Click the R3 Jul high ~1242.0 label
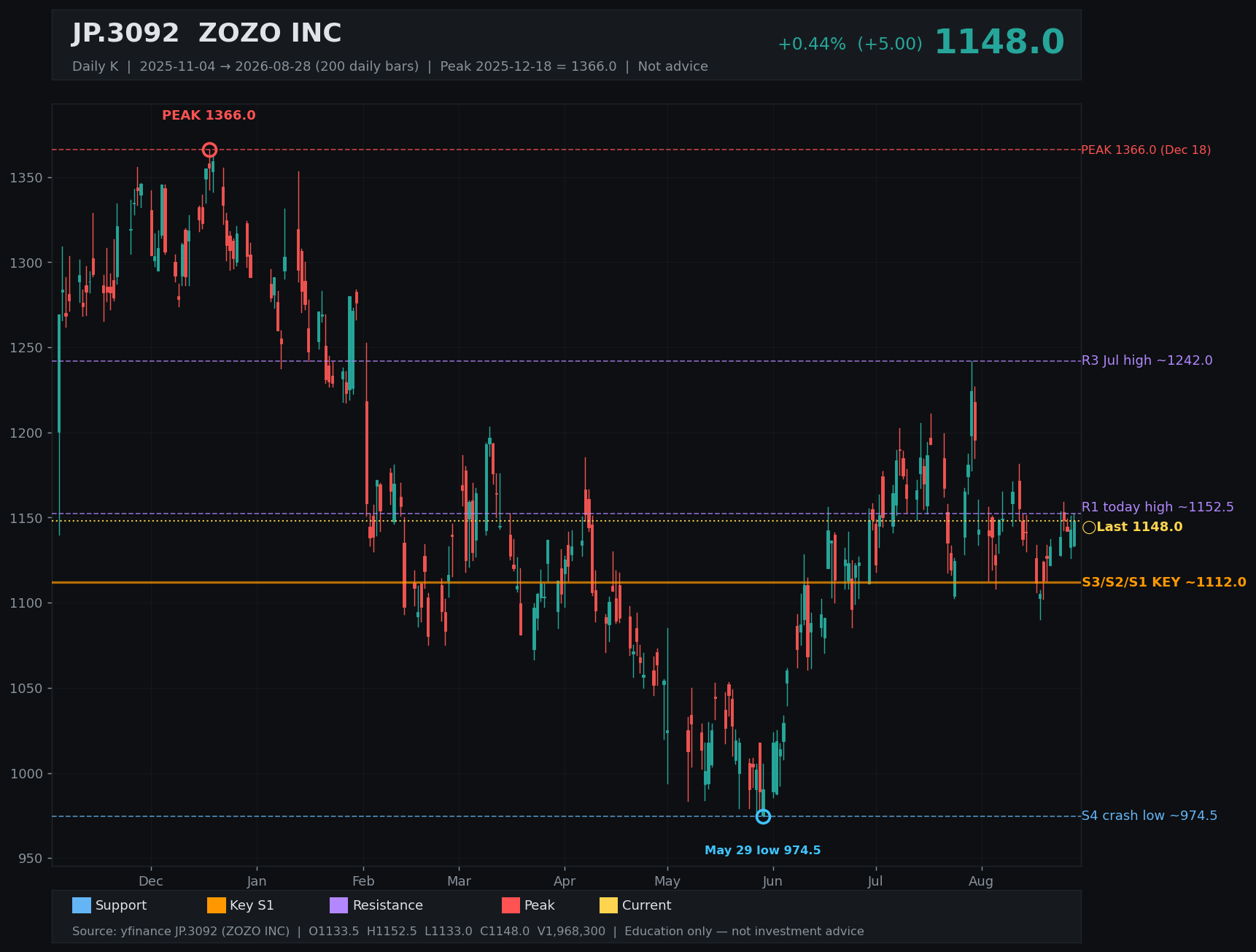The width and height of the screenshot is (1256, 952). tap(1147, 360)
